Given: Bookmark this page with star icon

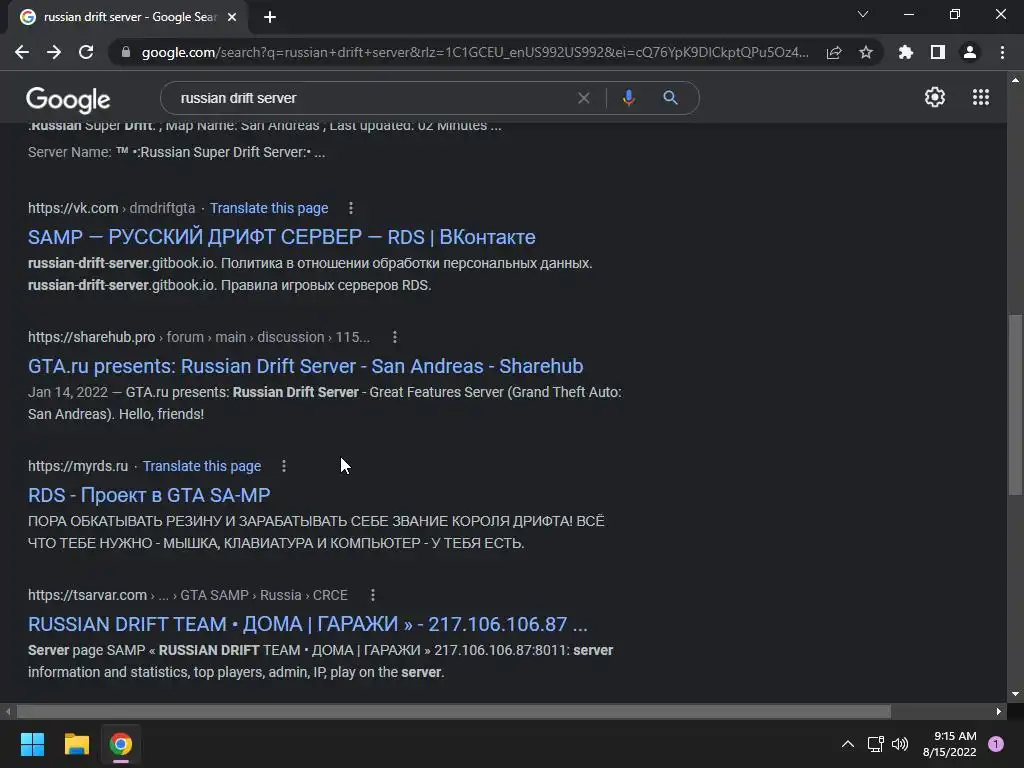Looking at the screenshot, I should (866, 52).
